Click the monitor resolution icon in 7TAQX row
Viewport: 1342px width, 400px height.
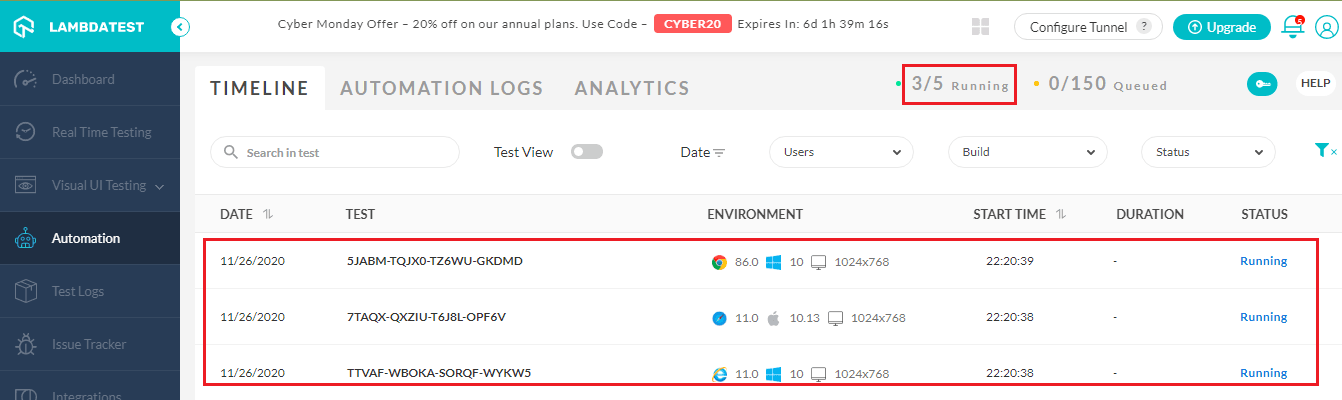[835, 318]
